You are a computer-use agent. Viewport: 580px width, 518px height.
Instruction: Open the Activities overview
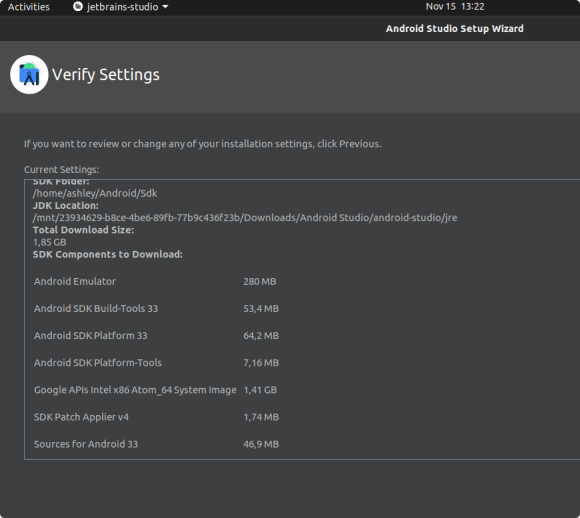click(x=28, y=7)
